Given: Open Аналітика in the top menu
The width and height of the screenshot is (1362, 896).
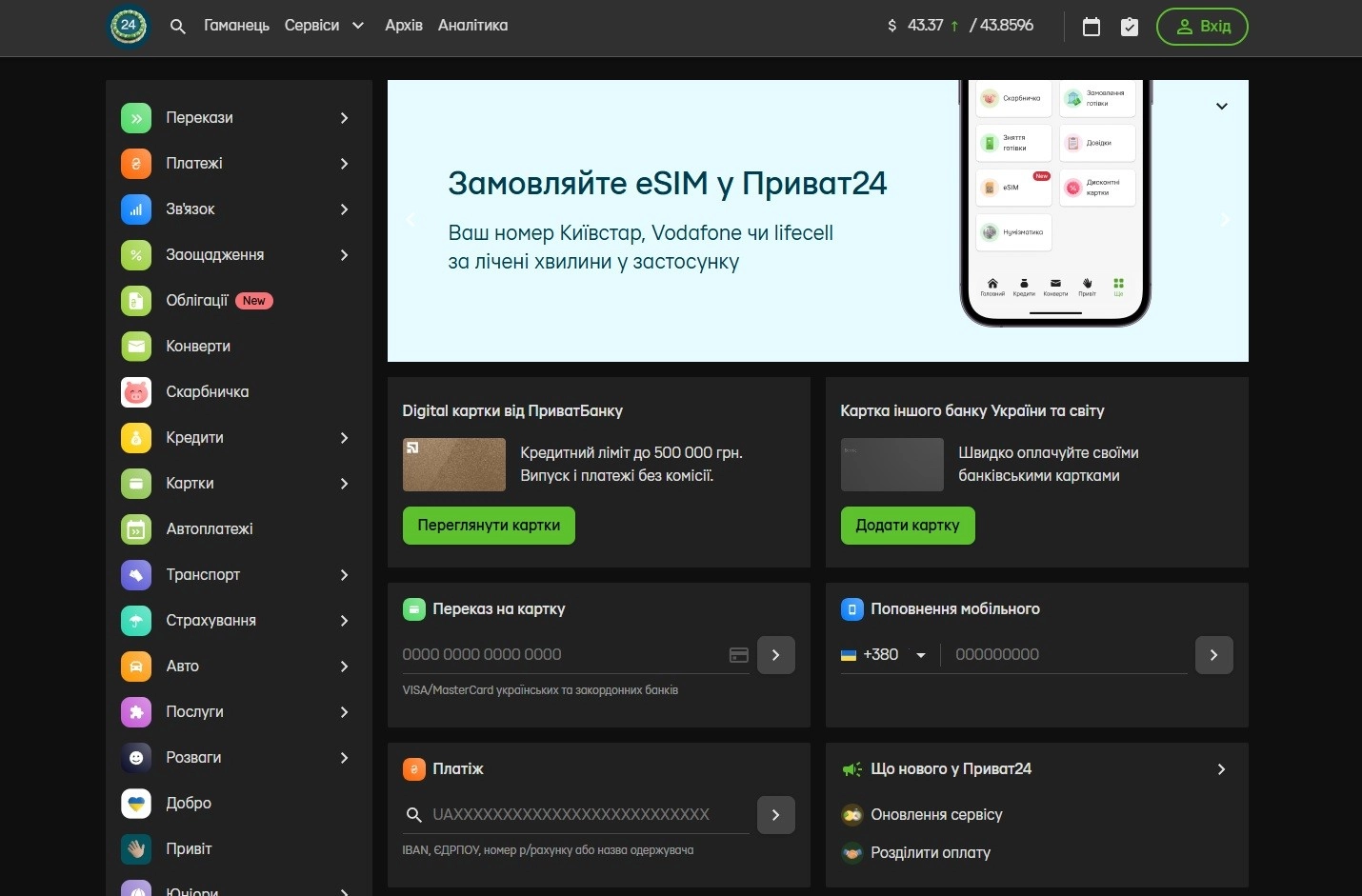Looking at the screenshot, I should pyautogui.click(x=472, y=26).
